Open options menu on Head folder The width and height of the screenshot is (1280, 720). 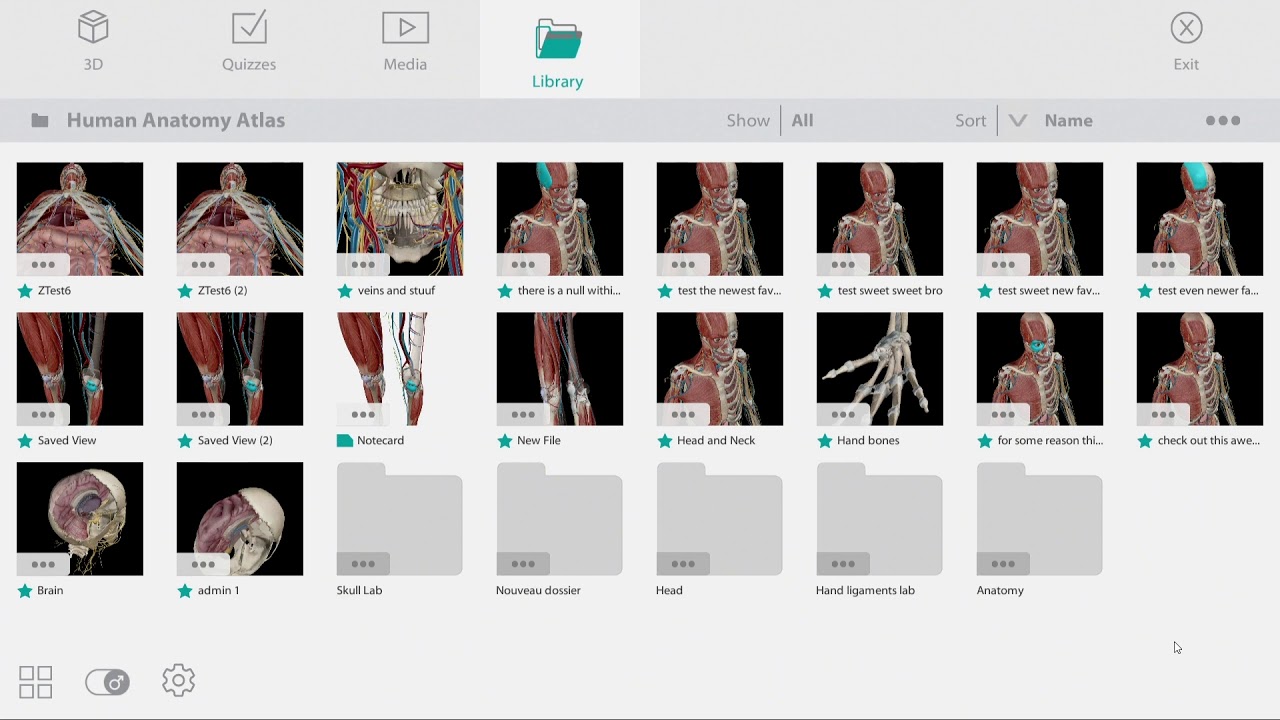point(683,565)
